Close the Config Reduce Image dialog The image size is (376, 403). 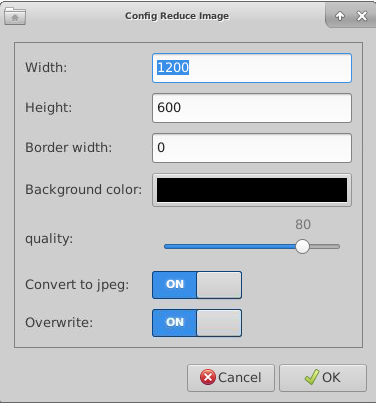pyautogui.click(x=362, y=16)
